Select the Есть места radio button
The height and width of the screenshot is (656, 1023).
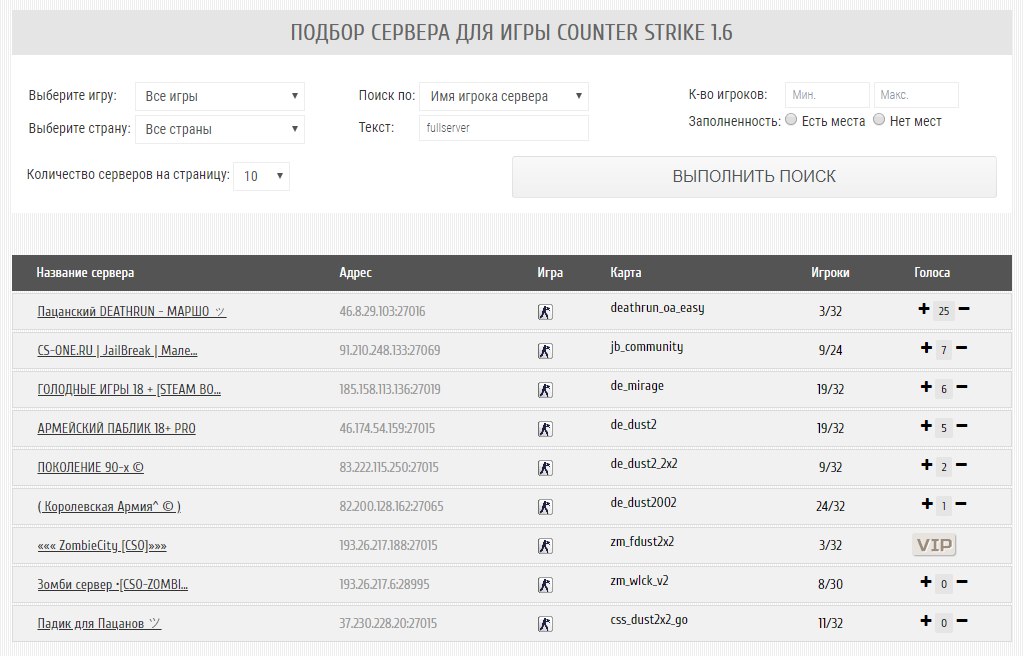point(791,119)
